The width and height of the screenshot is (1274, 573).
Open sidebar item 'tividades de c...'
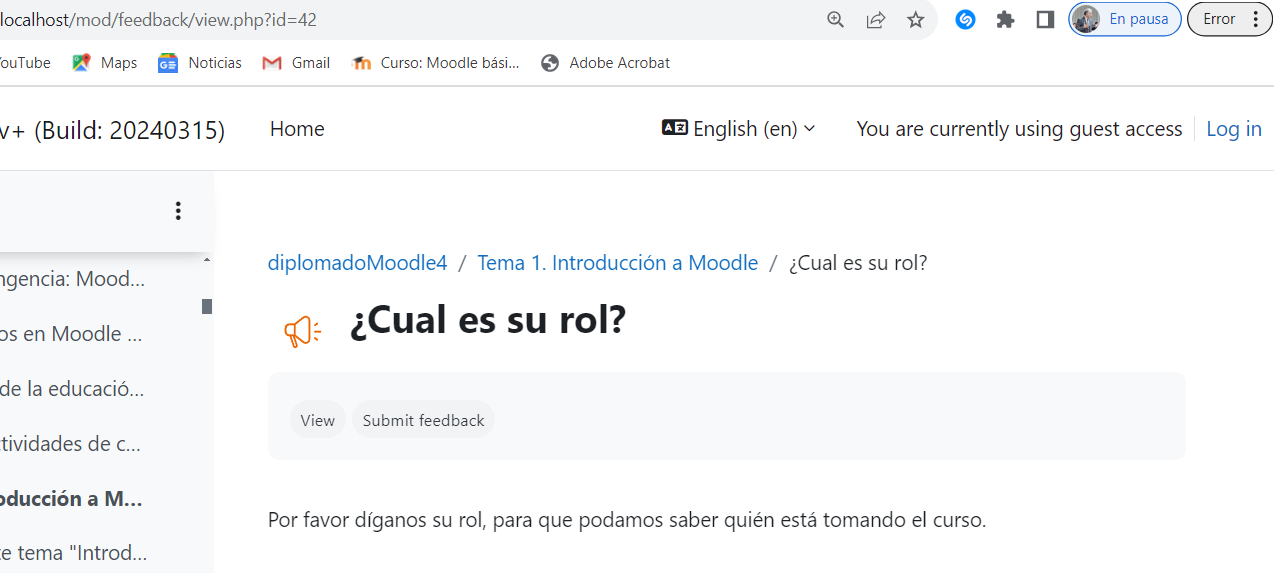point(71,444)
